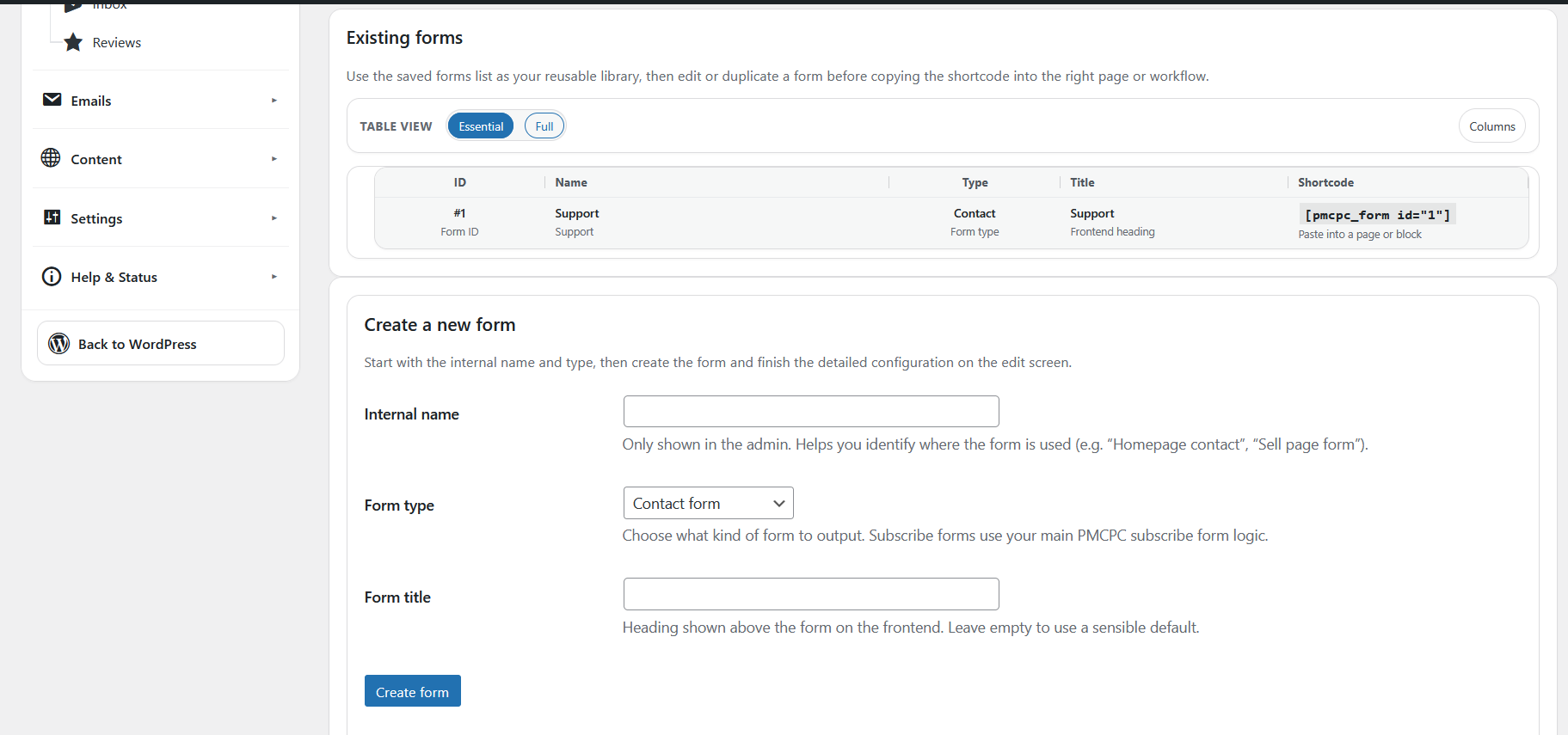Open the Emails sidebar menu
This screenshot has height=735, width=1568.
tap(161, 101)
